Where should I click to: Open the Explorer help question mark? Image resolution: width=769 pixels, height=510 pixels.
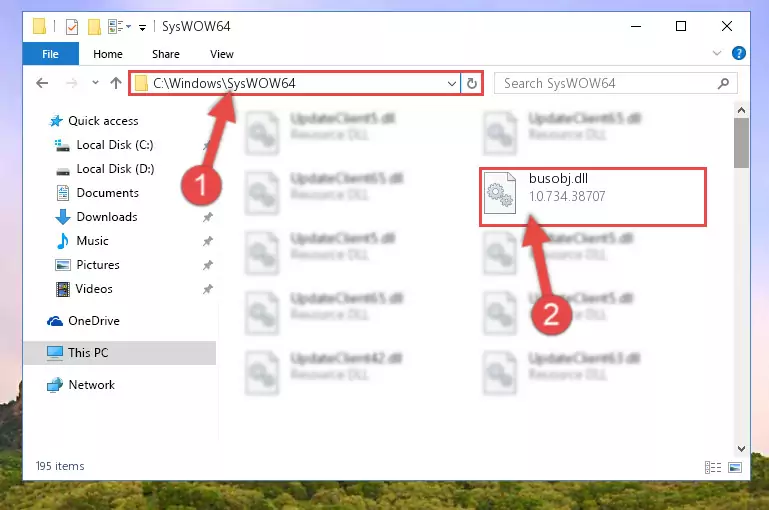[x=739, y=53]
